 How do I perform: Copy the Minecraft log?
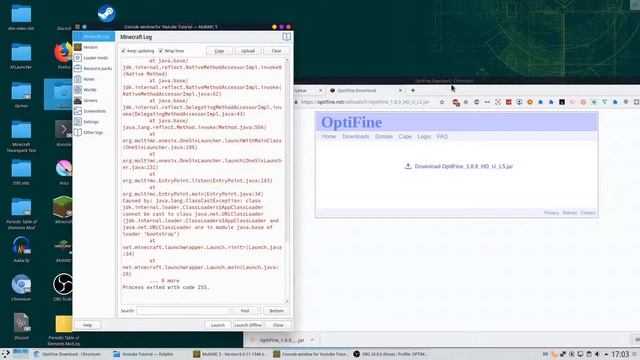coord(219,51)
